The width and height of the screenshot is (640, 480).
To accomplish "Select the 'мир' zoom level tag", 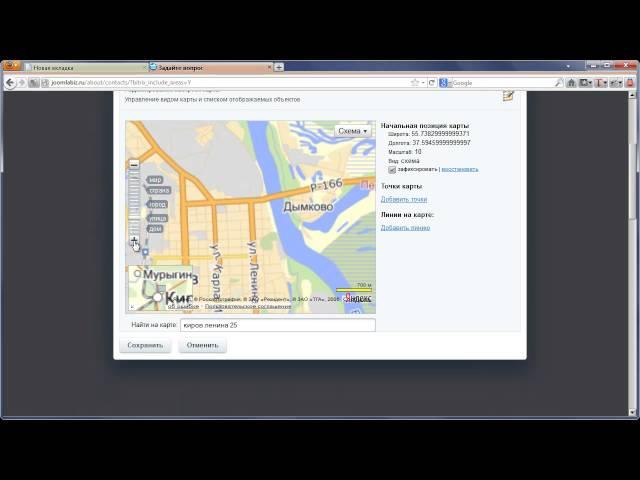I will click(155, 180).
